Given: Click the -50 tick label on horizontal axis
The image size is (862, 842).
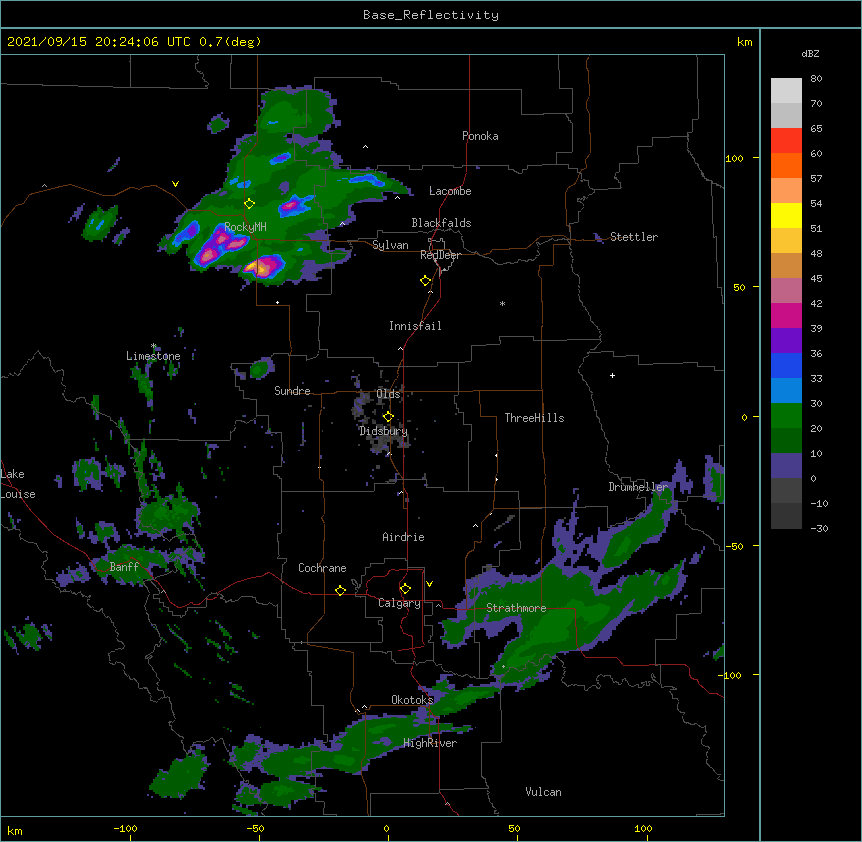Looking at the screenshot, I should tap(255, 828).
